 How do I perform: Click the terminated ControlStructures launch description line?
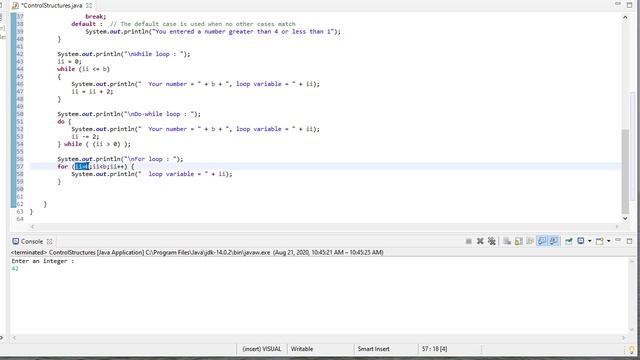197,252
